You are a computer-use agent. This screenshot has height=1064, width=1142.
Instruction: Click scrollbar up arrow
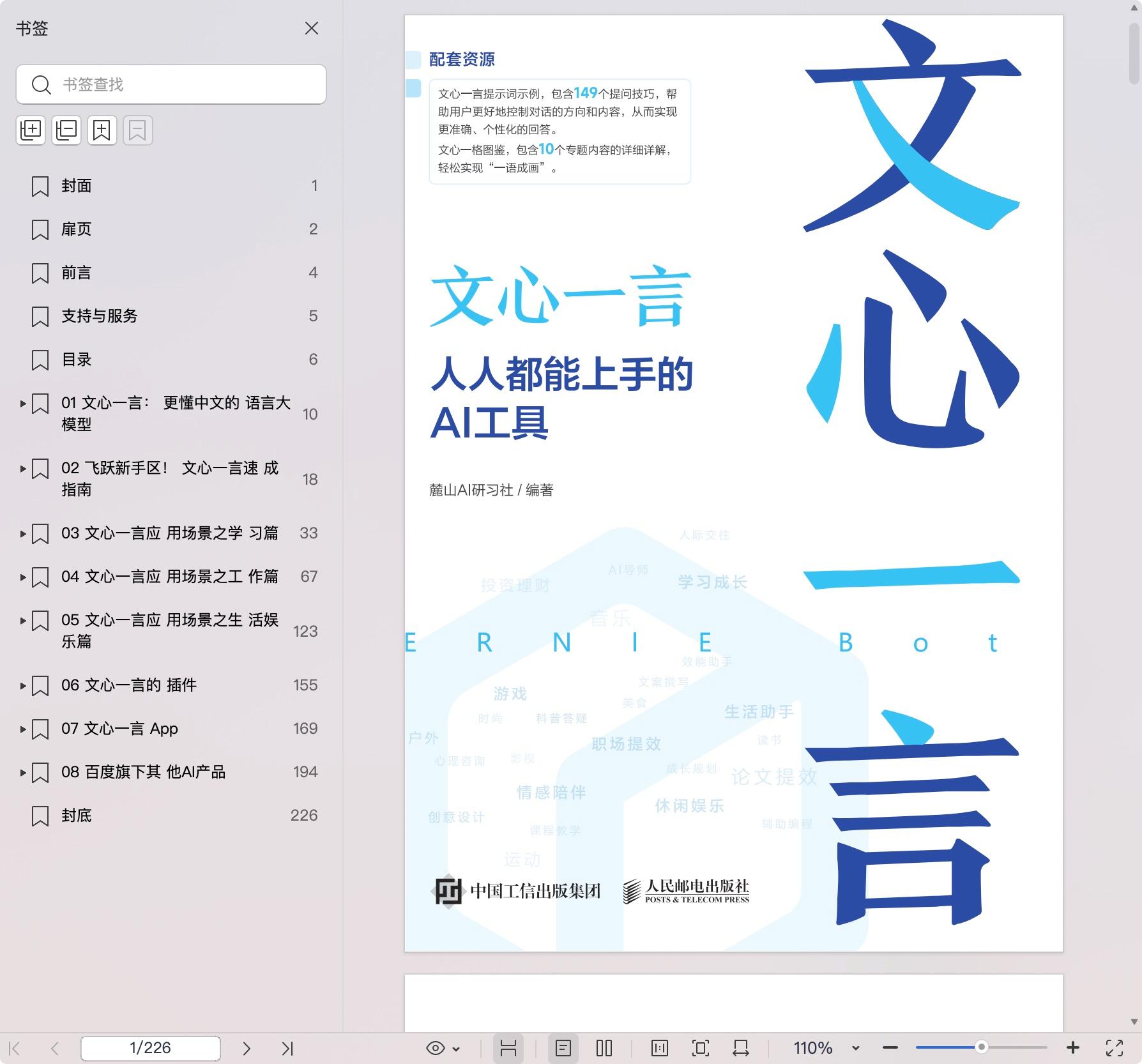pyautogui.click(x=1135, y=8)
